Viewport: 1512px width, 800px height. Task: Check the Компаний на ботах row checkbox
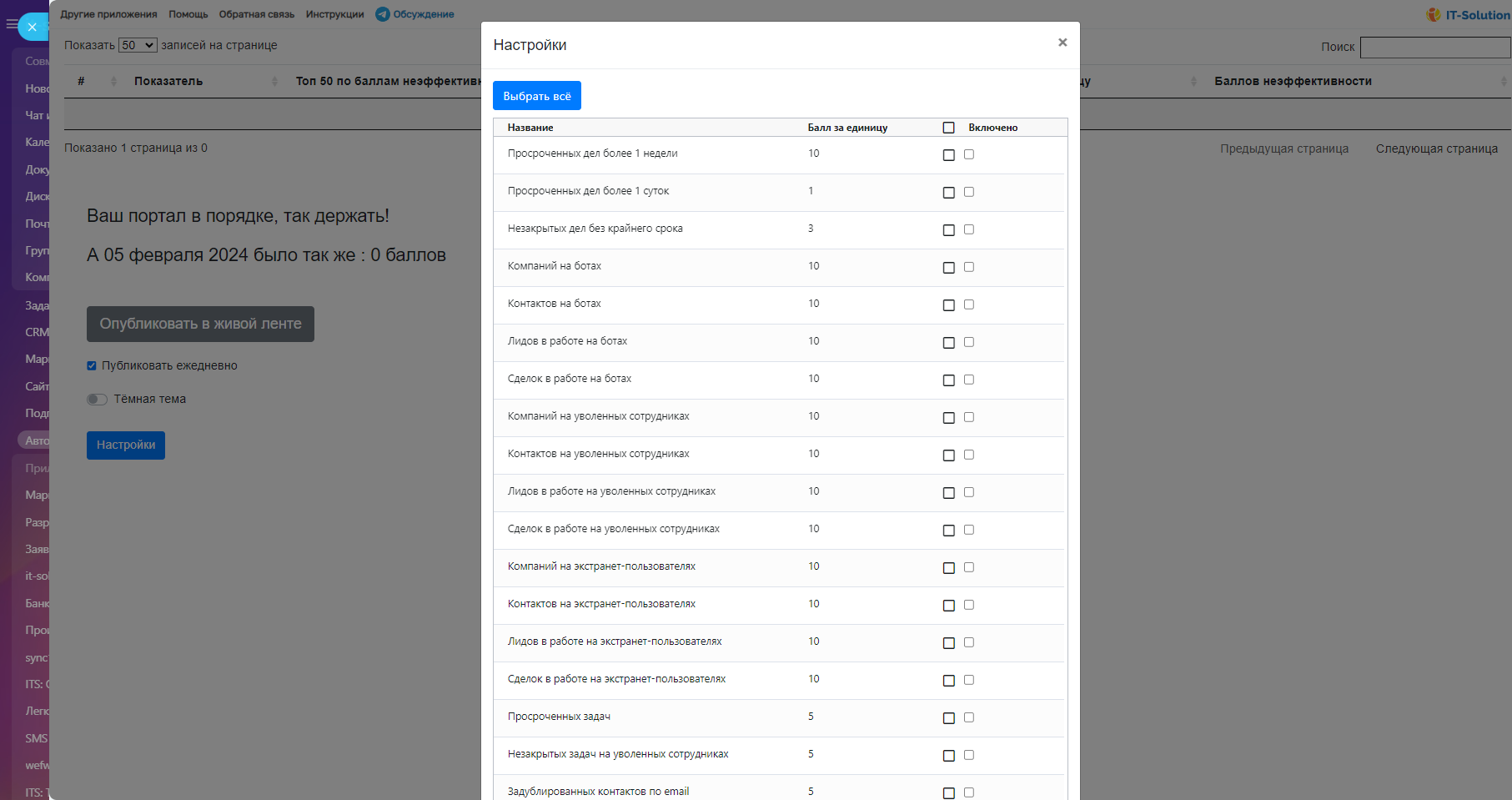pos(948,268)
